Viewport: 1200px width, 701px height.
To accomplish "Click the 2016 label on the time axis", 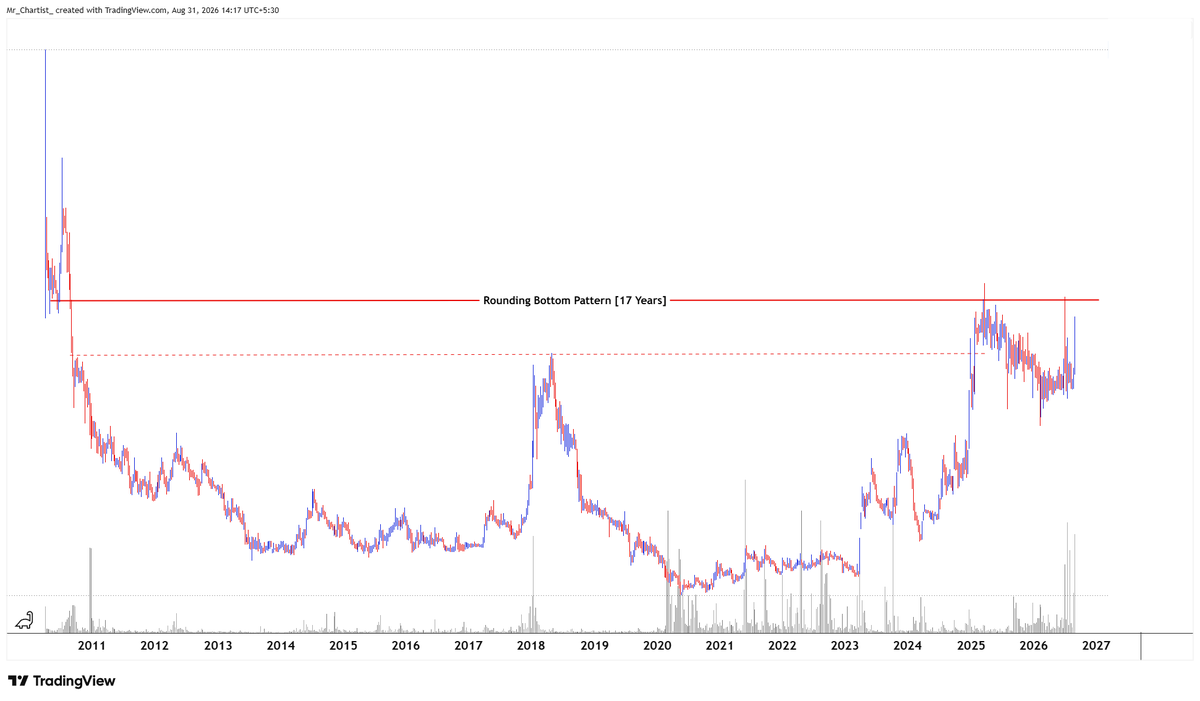I will 406,646.
